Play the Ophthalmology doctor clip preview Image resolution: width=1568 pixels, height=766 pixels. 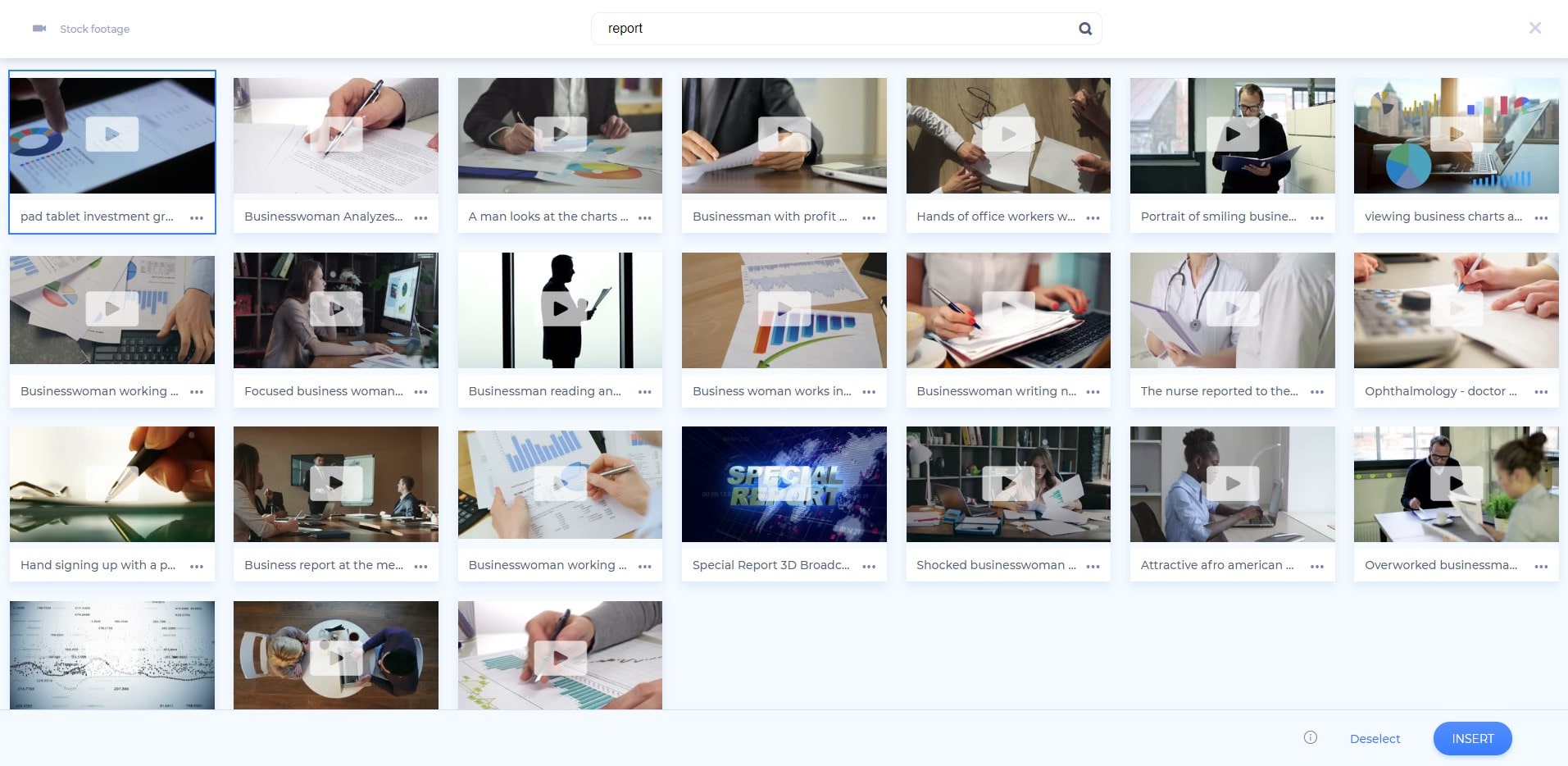pyautogui.click(x=1457, y=309)
